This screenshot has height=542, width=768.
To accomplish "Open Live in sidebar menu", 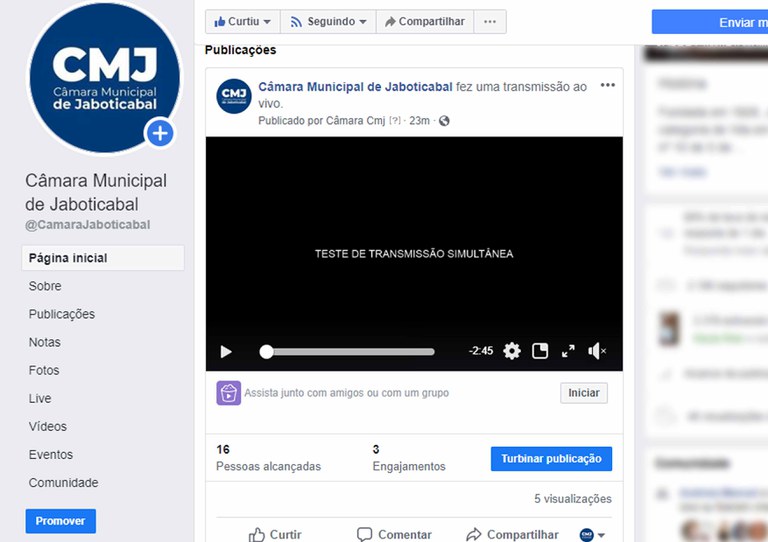I will point(40,399).
